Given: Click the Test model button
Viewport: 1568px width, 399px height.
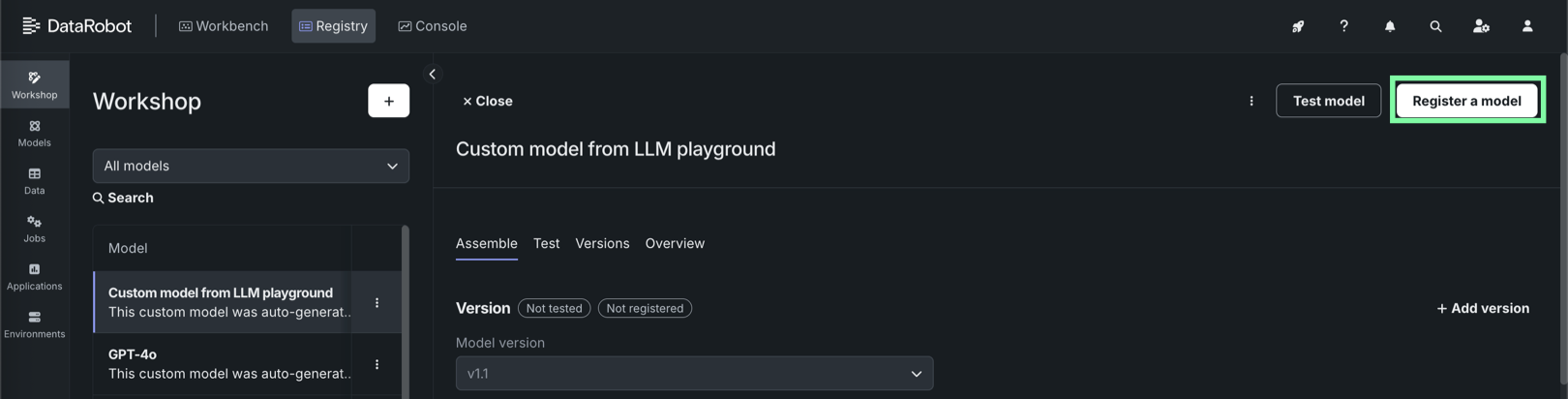Looking at the screenshot, I should [x=1328, y=101].
